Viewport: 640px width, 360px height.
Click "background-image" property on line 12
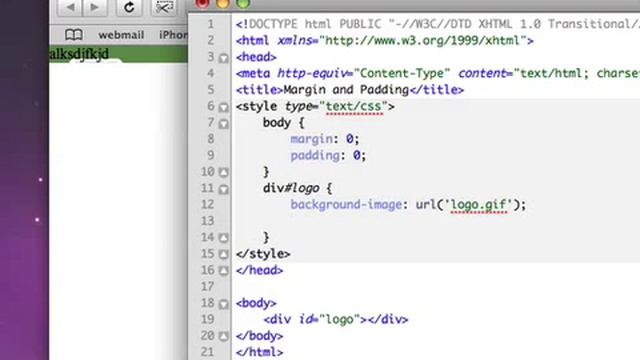pos(346,204)
